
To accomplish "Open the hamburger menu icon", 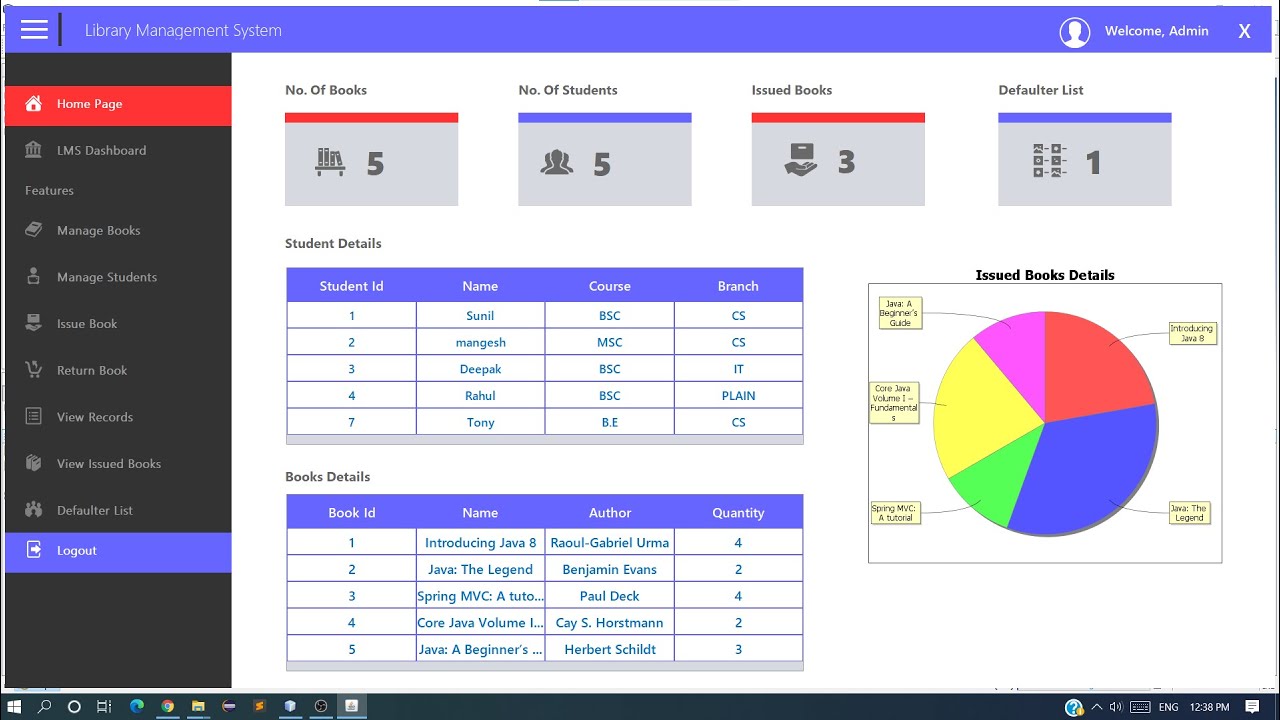I will pos(34,30).
